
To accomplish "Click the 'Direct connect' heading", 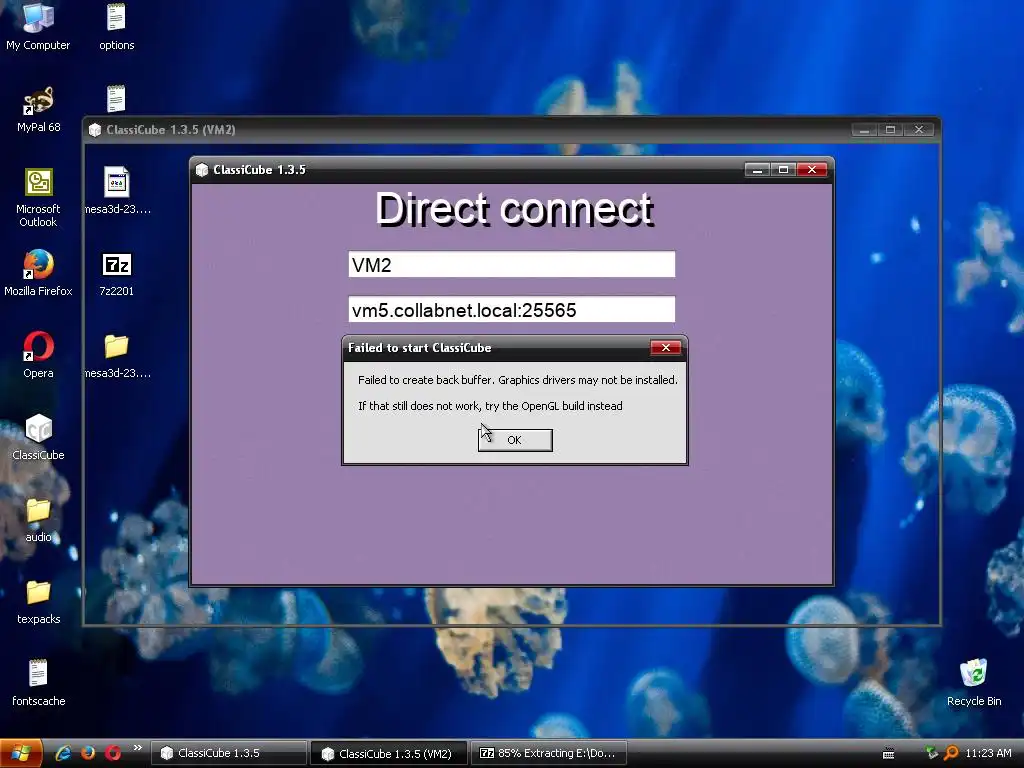I will (x=514, y=210).
